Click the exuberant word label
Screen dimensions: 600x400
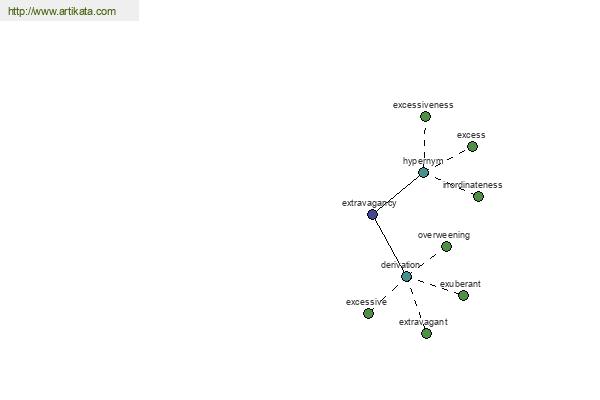pos(460,284)
